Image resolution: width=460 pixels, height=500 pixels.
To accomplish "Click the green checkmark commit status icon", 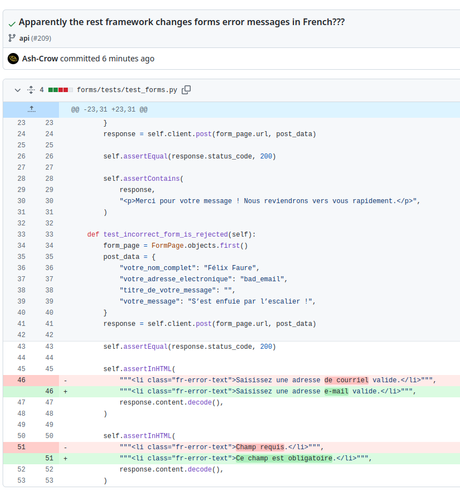I will tap(12, 24).
